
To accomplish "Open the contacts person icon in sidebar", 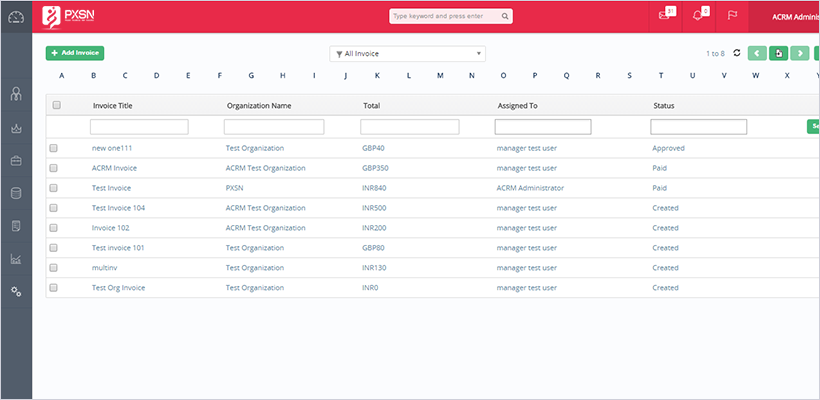I will (16, 95).
